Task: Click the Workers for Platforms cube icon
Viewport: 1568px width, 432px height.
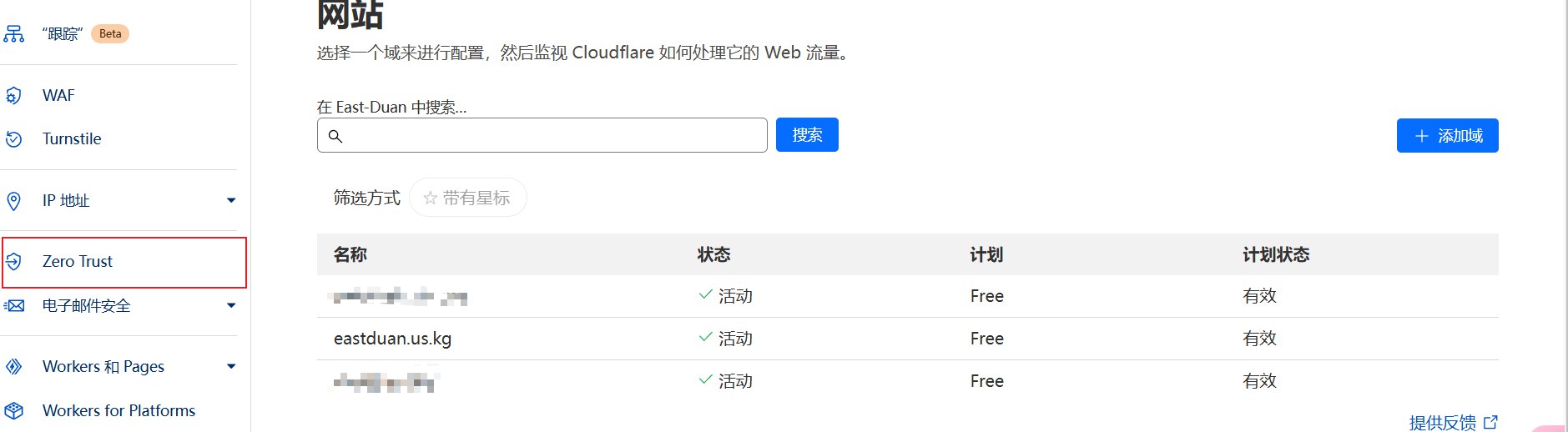Action: click(14, 411)
